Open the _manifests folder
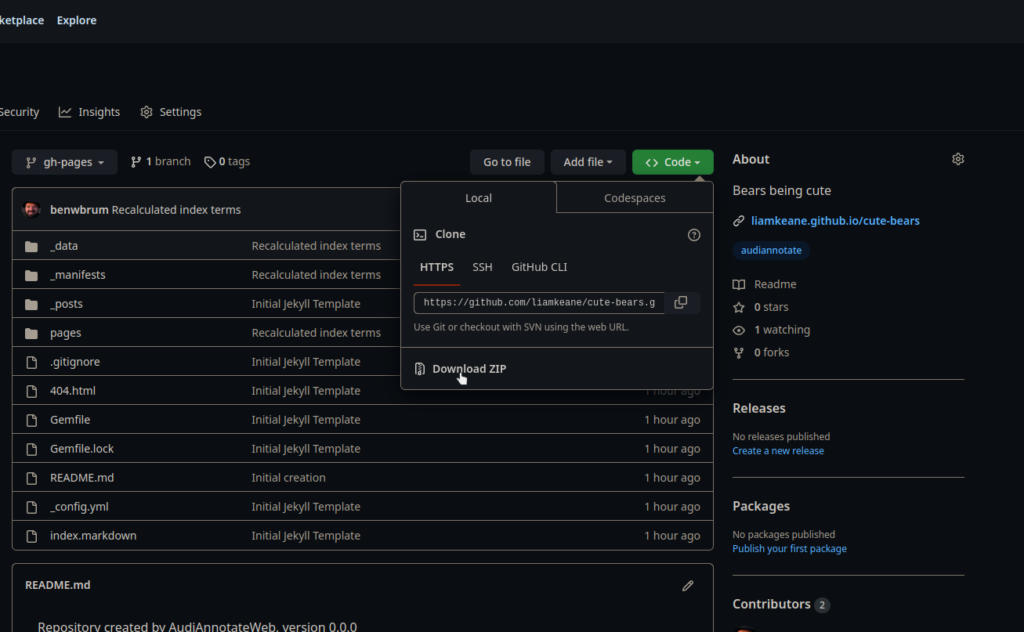The image size is (1024, 632). (78, 275)
